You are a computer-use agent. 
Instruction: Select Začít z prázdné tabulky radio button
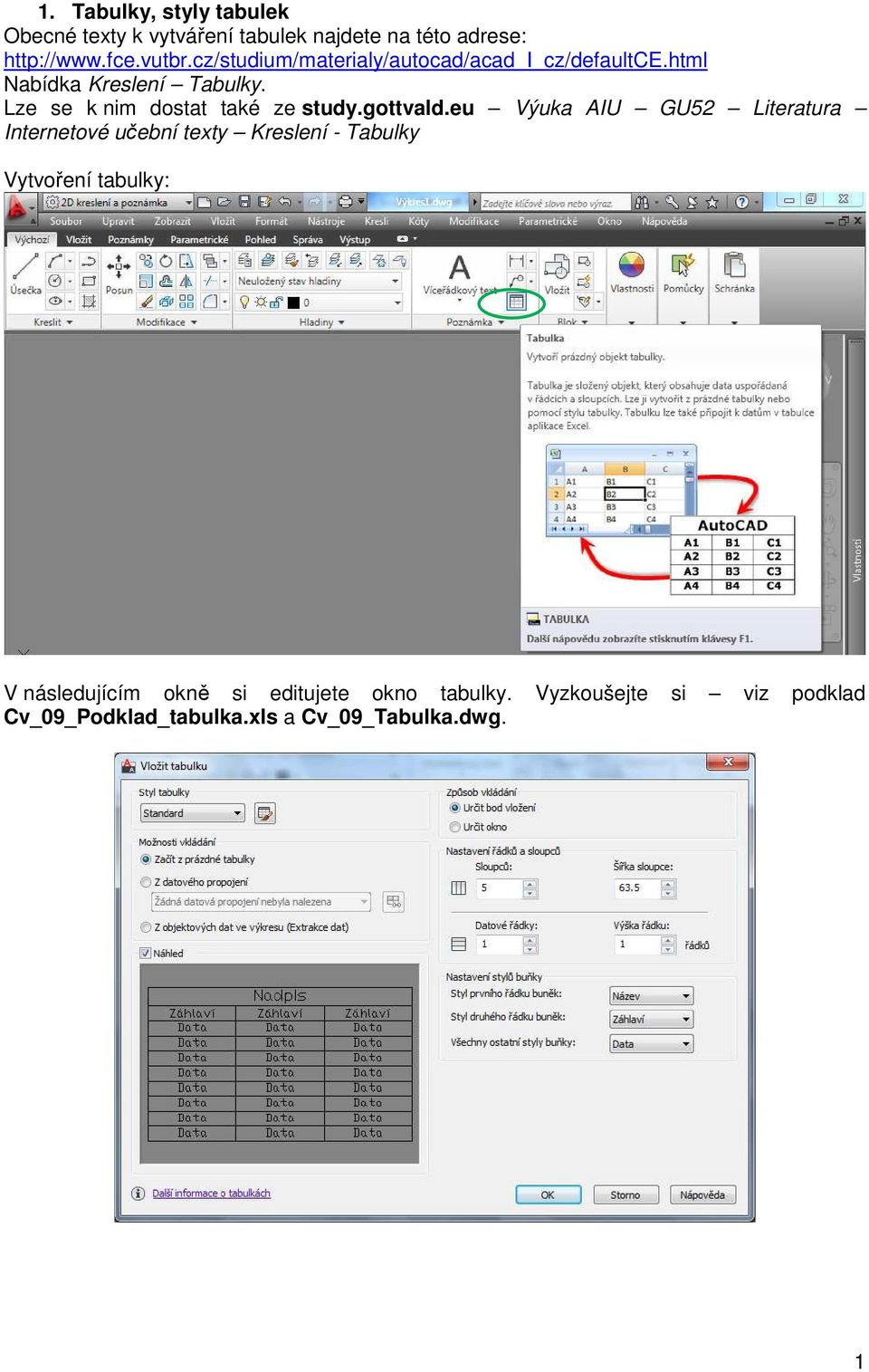click(x=146, y=859)
